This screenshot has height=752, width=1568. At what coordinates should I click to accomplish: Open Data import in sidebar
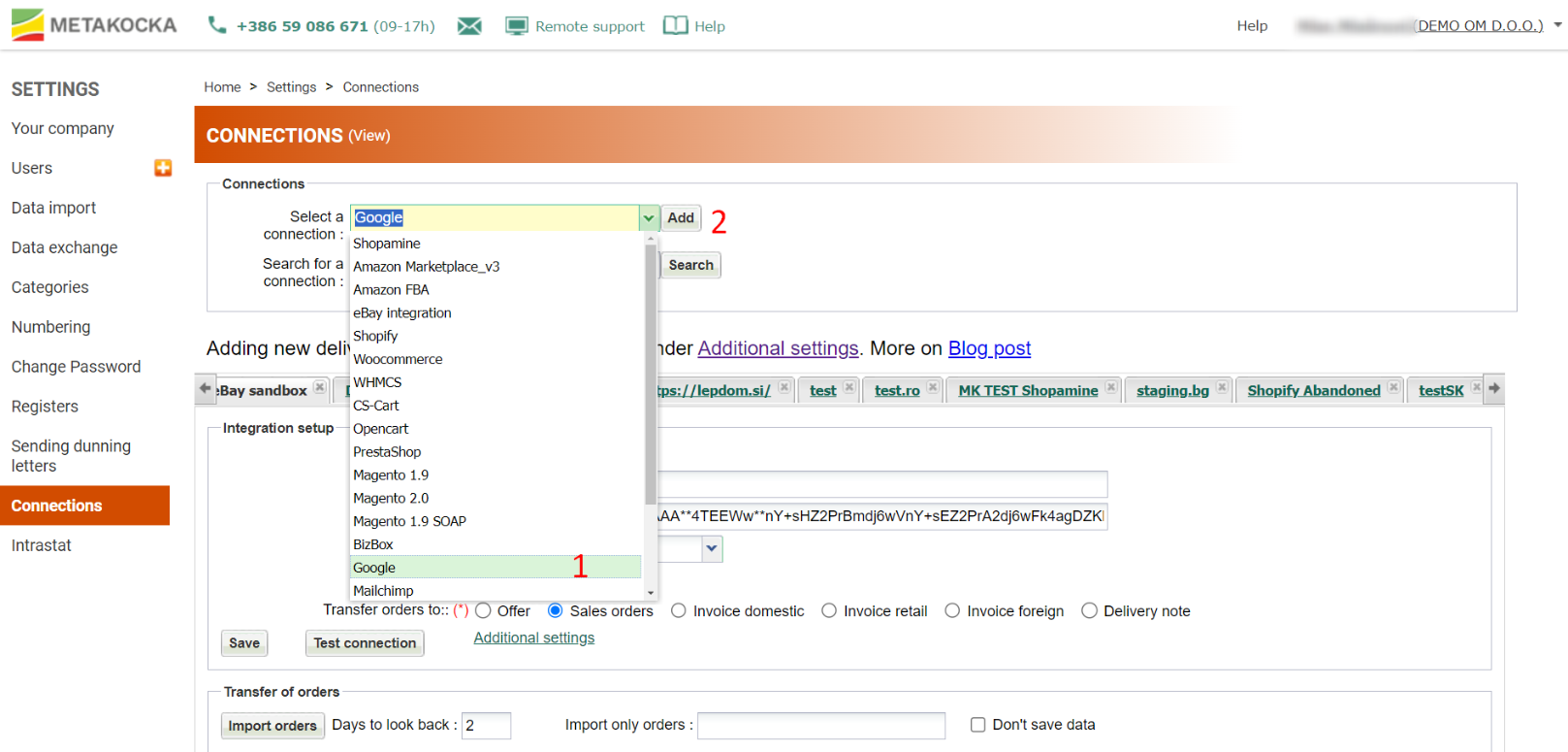tap(53, 208)
